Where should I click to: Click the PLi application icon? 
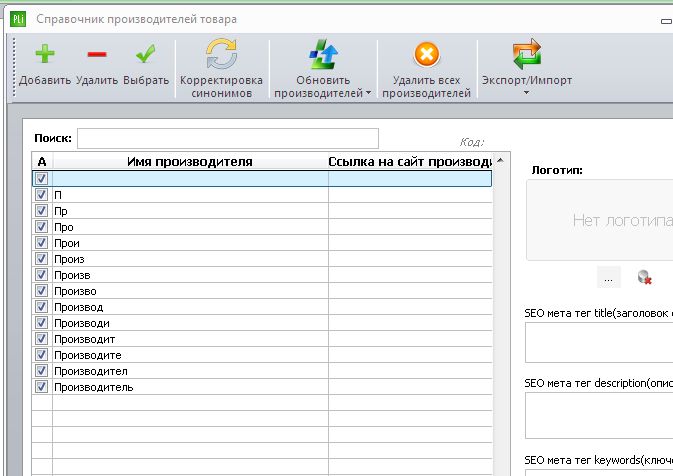(18, 19)
